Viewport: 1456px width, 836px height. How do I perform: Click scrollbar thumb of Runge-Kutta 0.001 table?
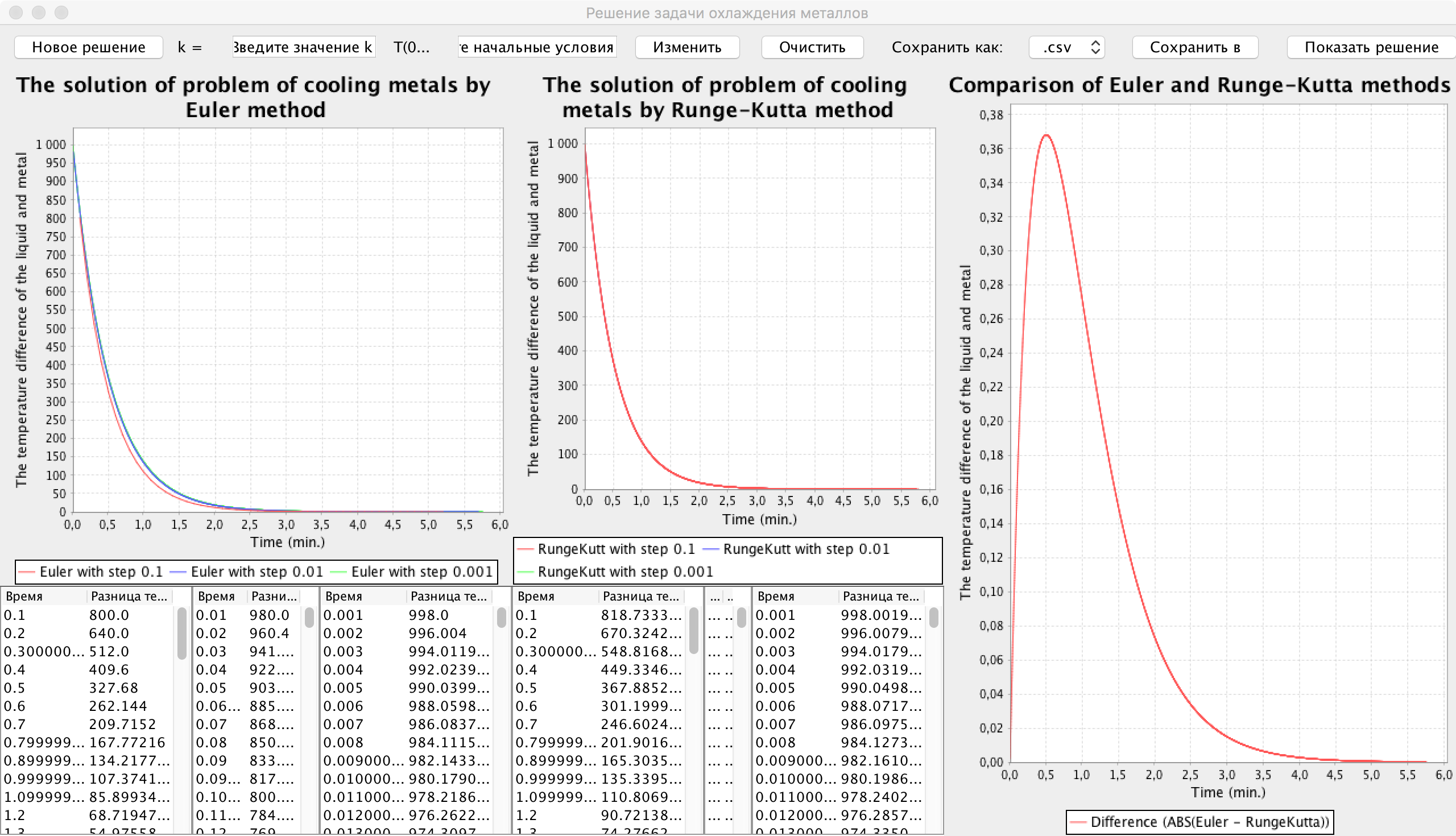point(933,618)
